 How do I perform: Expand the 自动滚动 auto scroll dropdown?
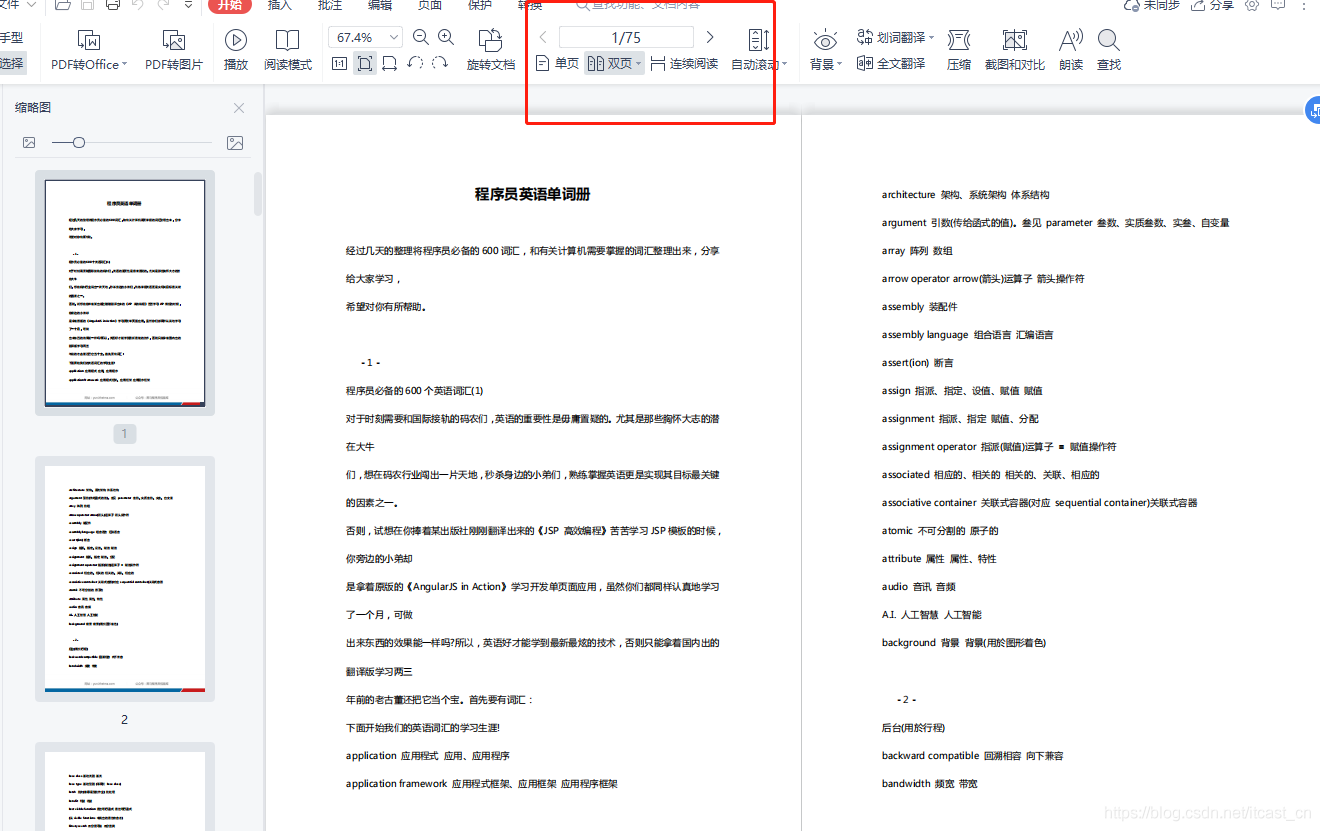coord(785,65)
